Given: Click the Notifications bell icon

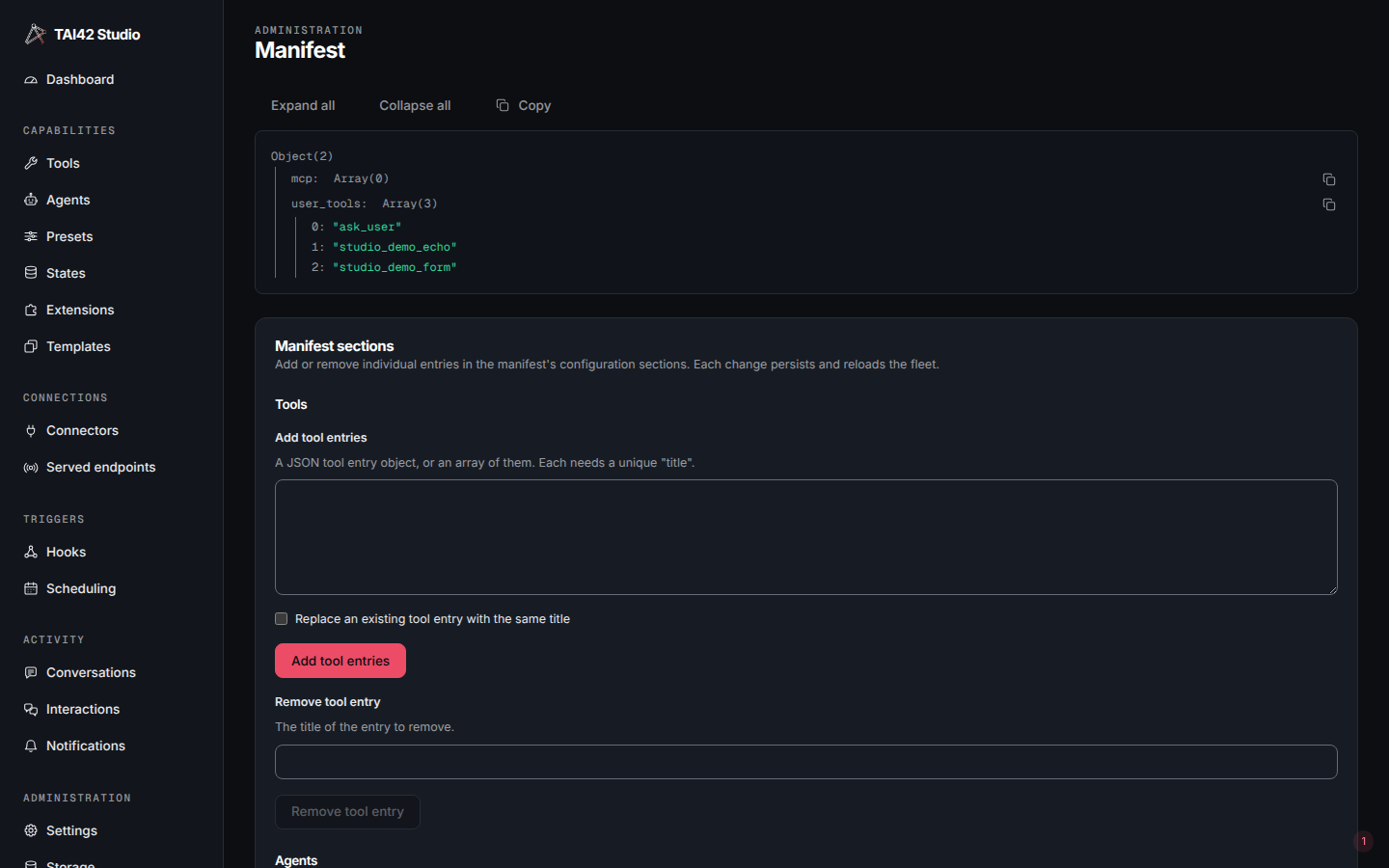Looking at the screenshot, I should 31,746.
